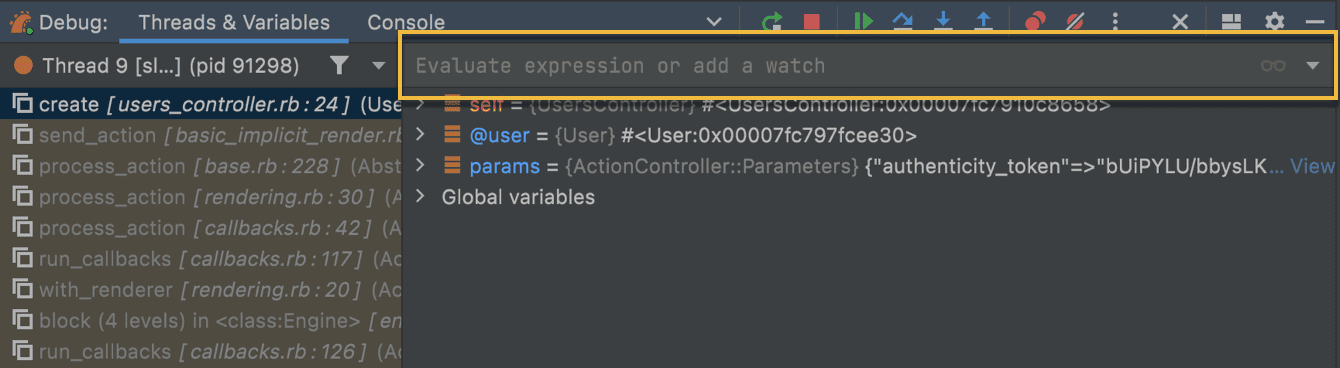
Task: Click the Step Into icon
Action: click(x=943, y=21)
